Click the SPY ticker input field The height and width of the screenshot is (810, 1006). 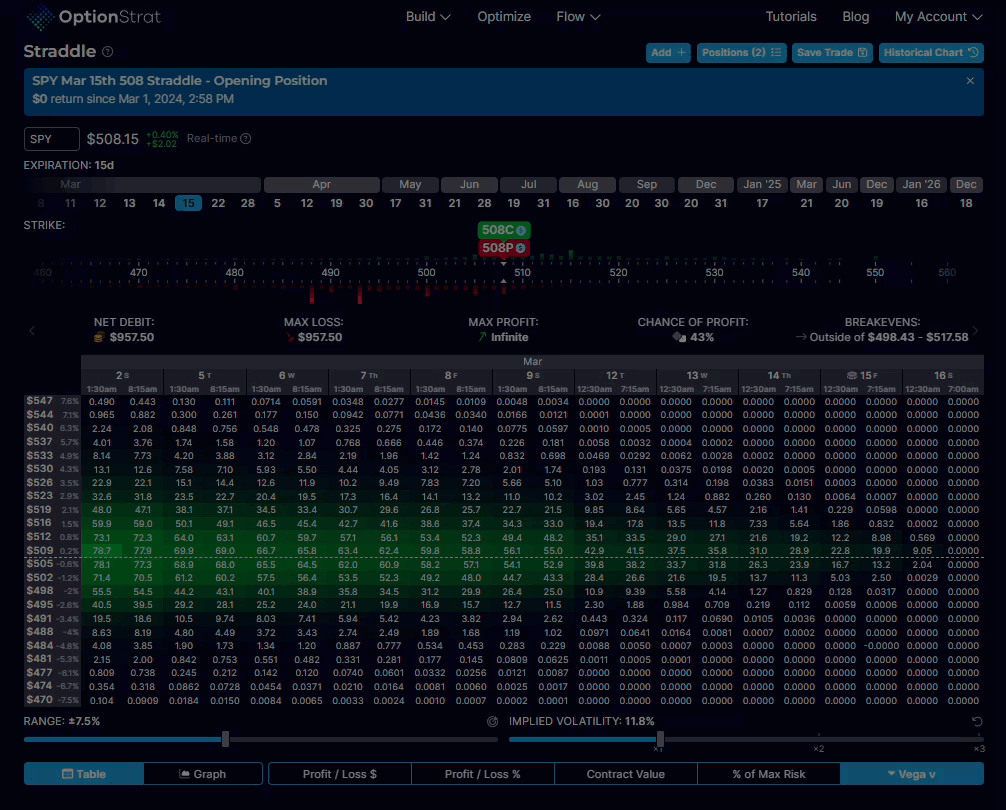pos(52,139)
